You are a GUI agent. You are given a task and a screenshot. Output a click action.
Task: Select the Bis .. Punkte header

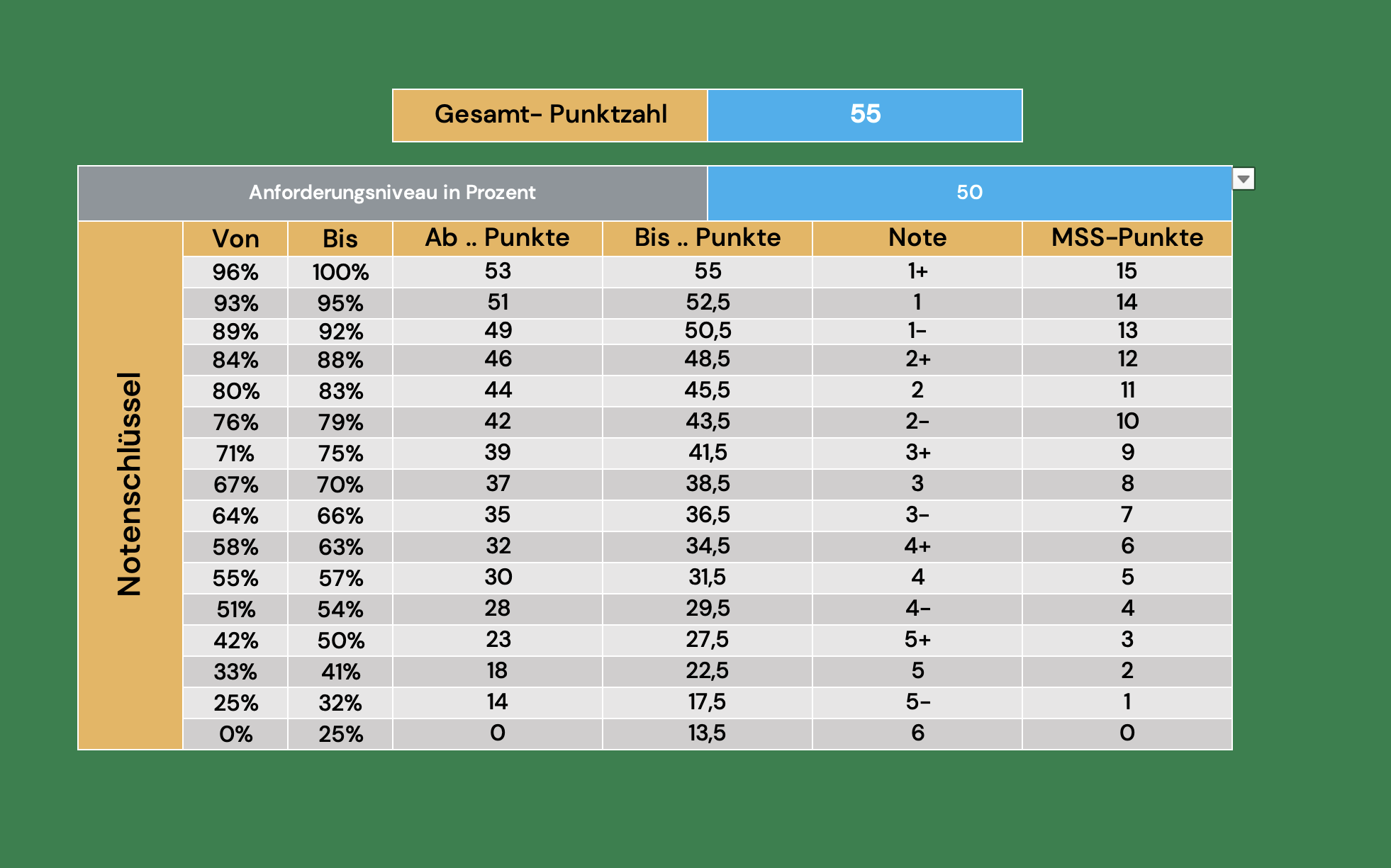707,238
